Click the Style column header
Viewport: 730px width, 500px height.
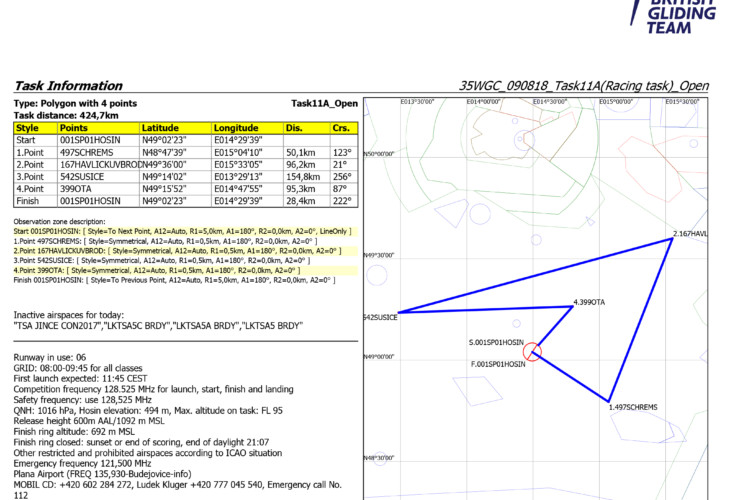(x=27, y=128)
